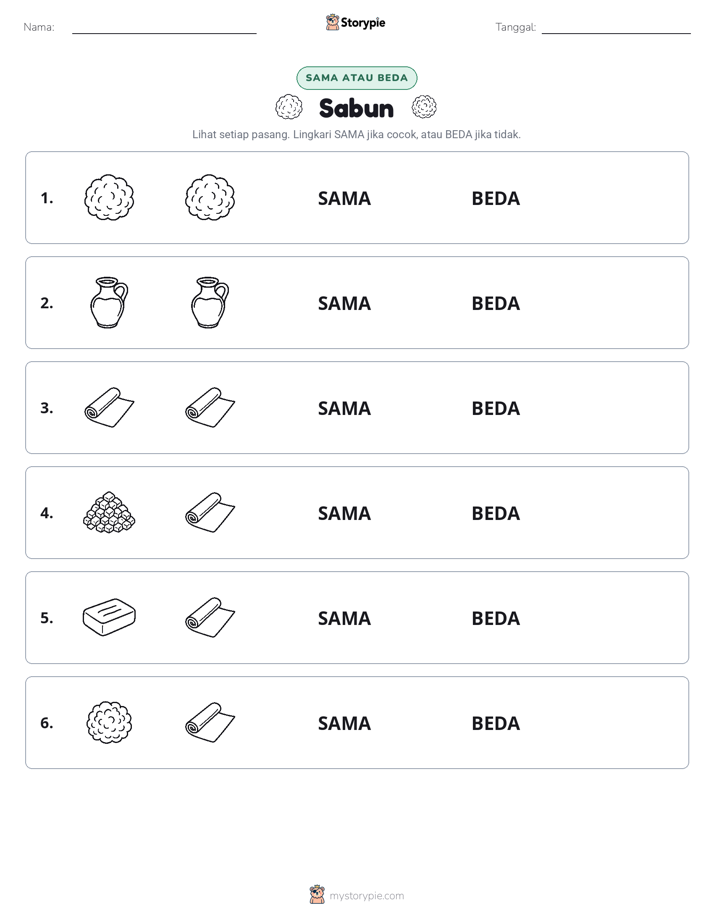Click the Storypie logo at the top
714x924 pixels.
tap(355, 22)
